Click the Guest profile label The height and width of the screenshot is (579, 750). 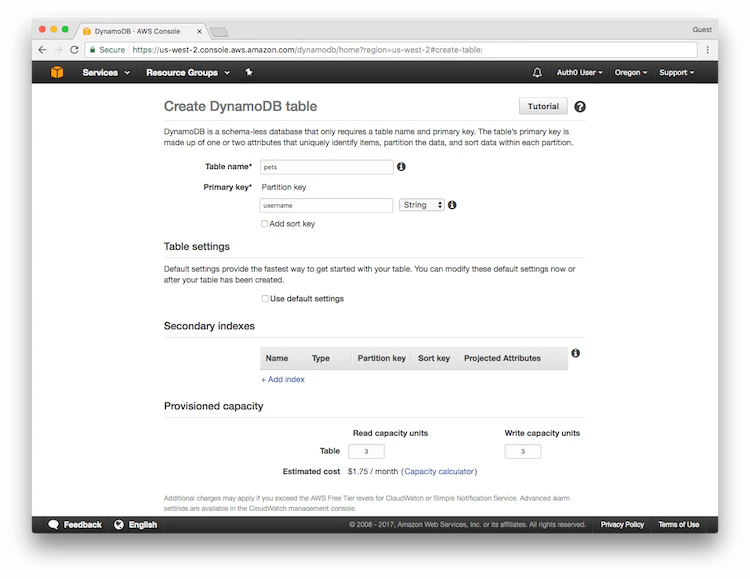click(702, 30)
